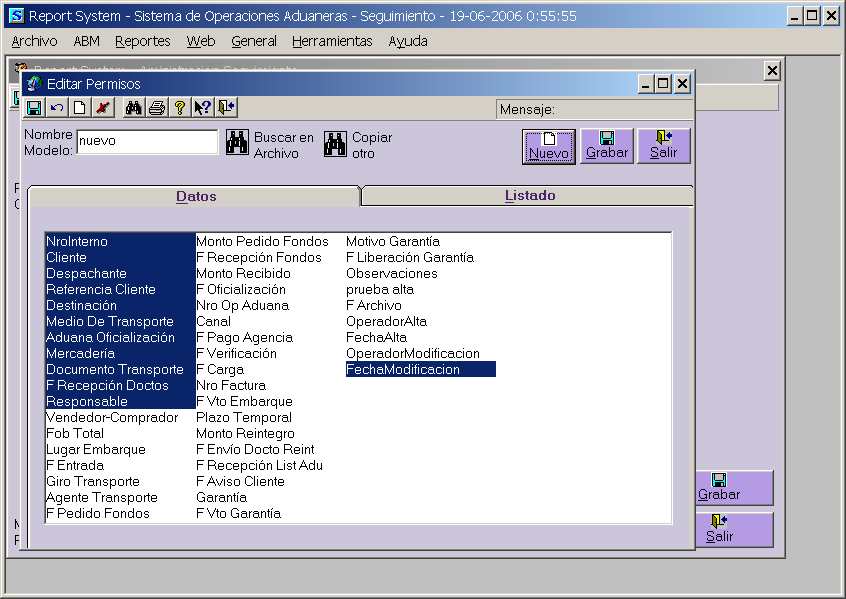Open the General menu
Screen dimensions: 846x599
coord(254,41)
